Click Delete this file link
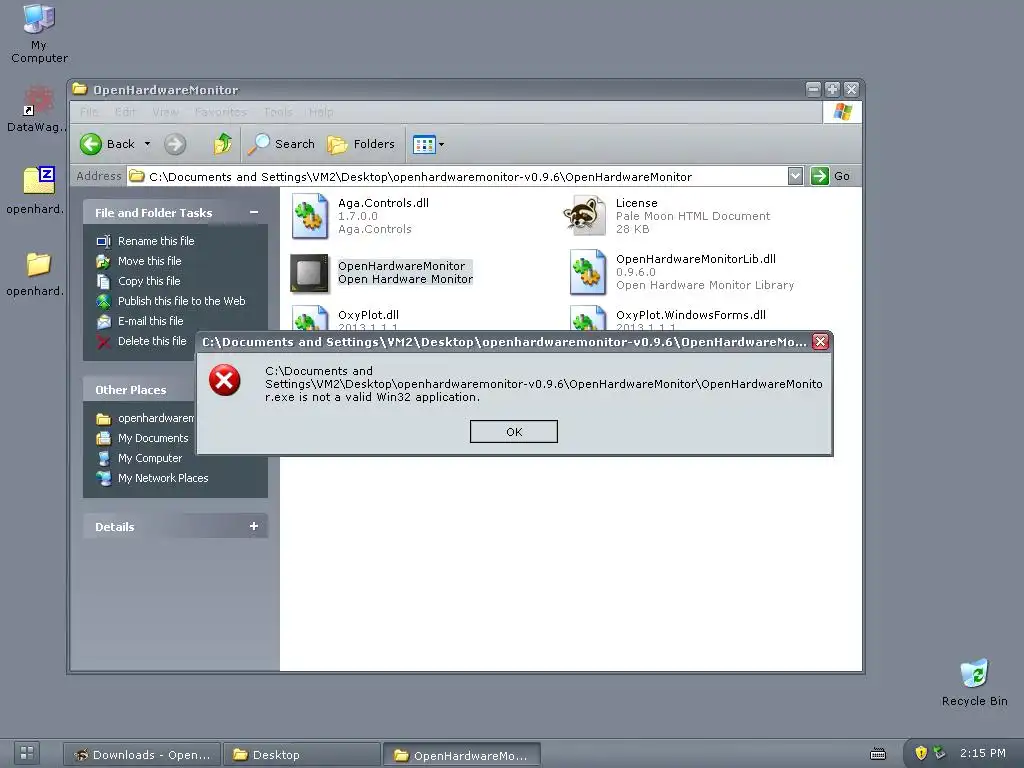 [x=152, y=341]
